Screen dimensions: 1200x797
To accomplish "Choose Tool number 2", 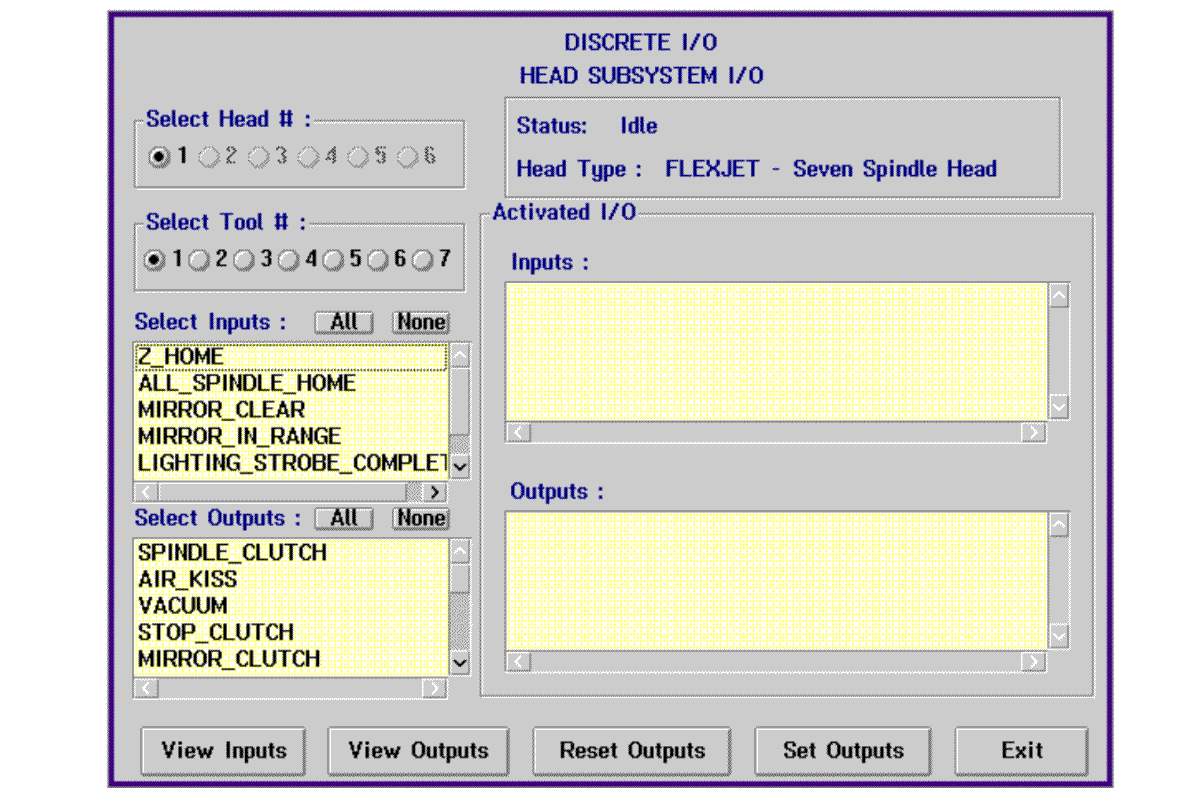I will (199, 259).
